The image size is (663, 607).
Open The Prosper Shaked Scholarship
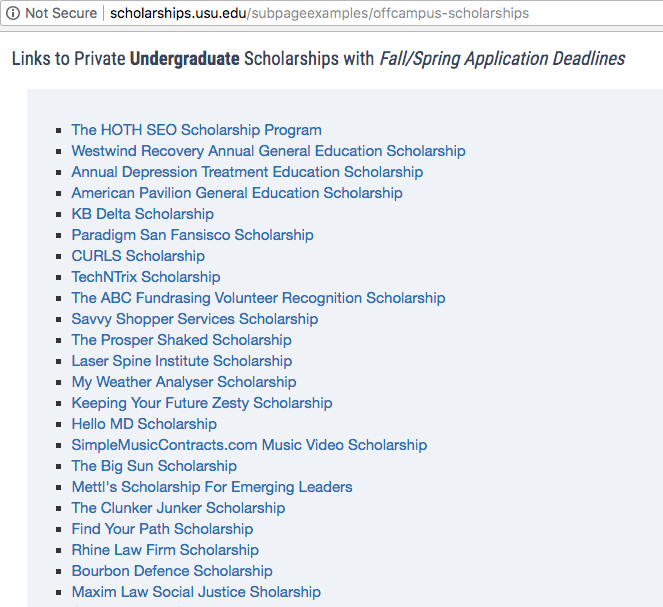181,340
